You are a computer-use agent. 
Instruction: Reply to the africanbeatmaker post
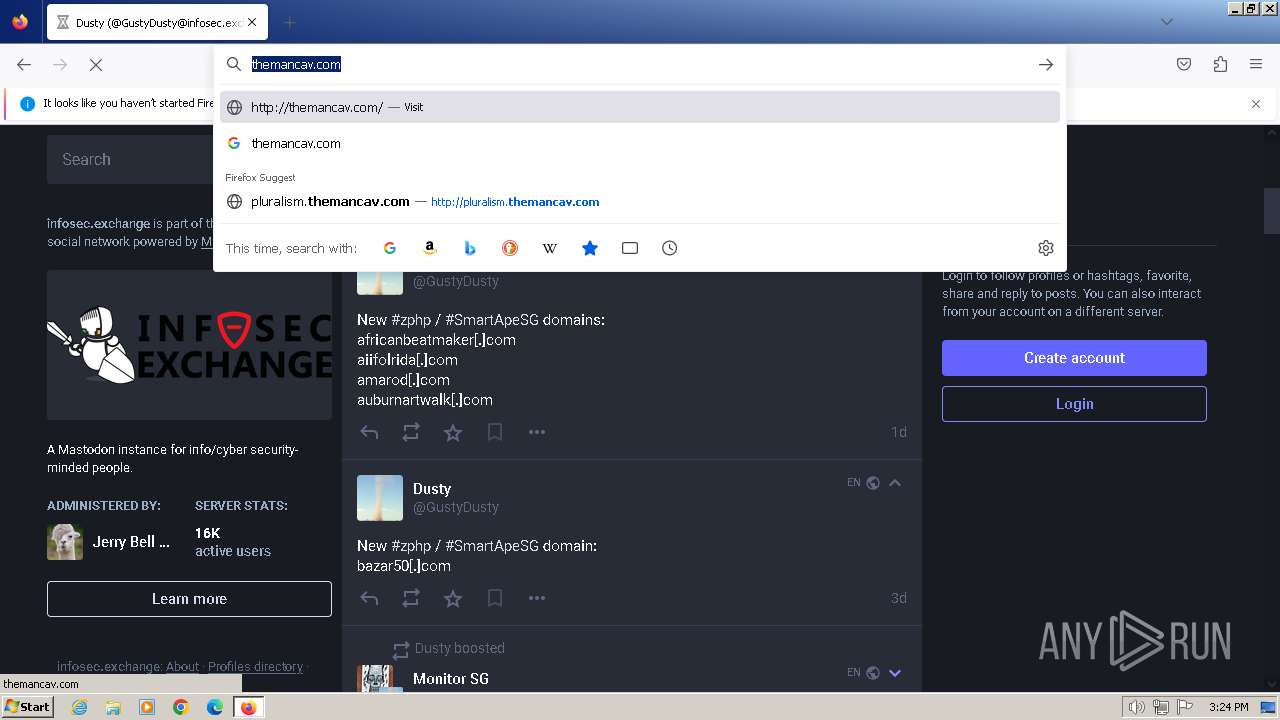coord(369,432)
